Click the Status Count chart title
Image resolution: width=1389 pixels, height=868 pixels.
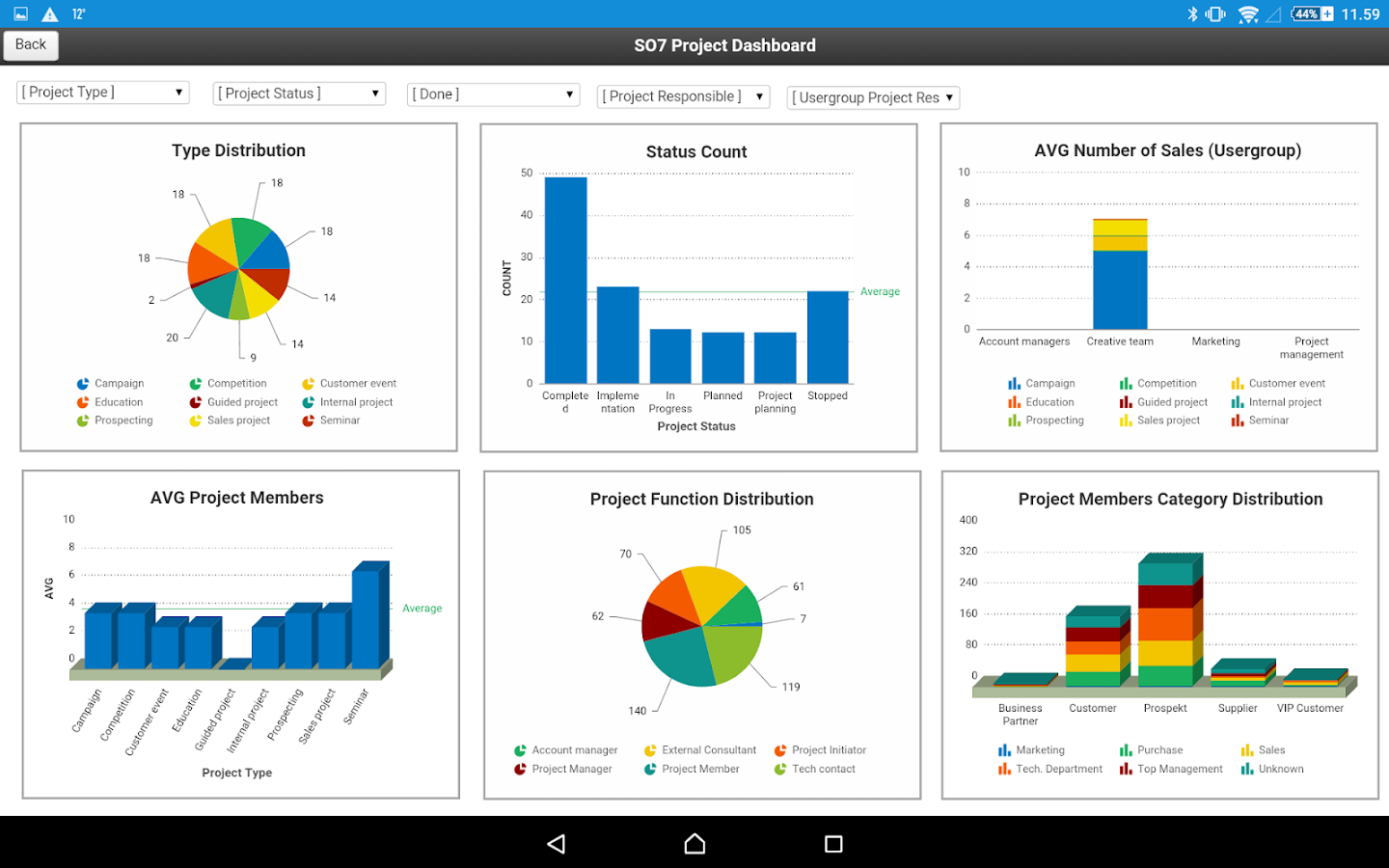[696, 151]
